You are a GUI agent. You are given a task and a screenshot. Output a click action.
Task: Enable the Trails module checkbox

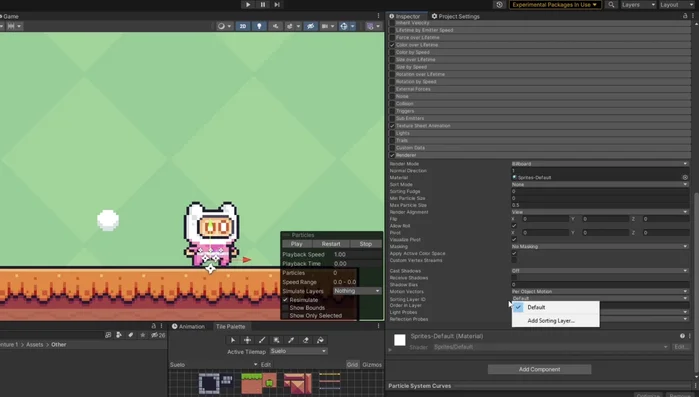pyautogui.click(x=392, y=140)
